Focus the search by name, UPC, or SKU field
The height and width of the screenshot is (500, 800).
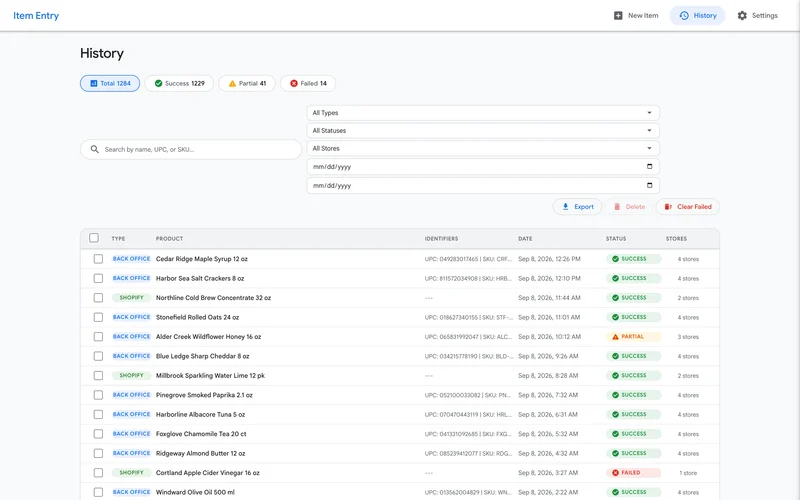coord(191,149)
